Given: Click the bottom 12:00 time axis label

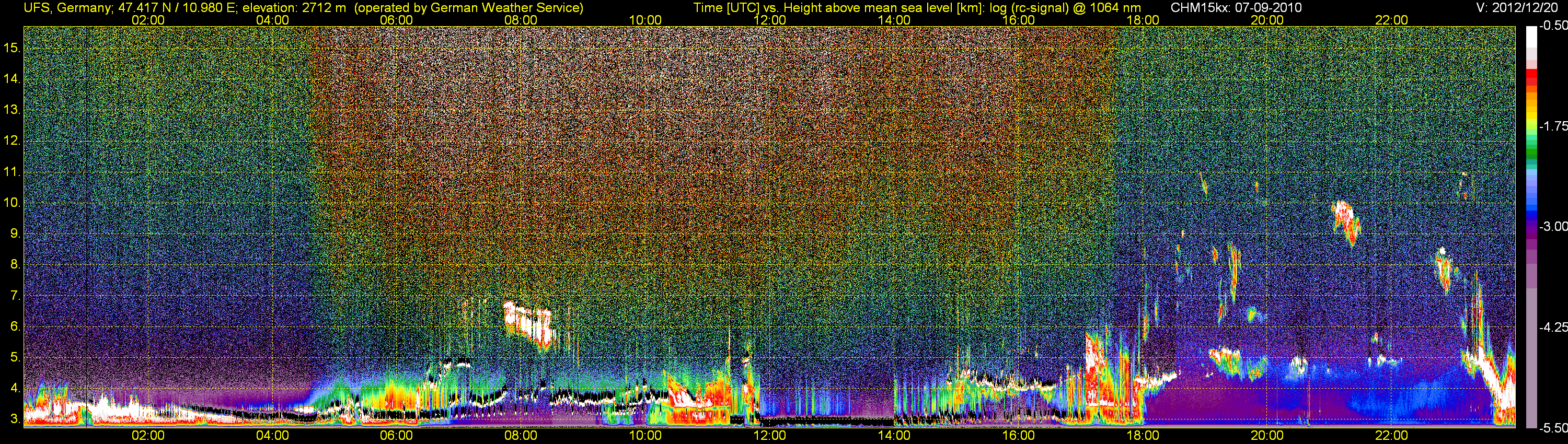Looking at the screenshot, I should click(x=769, y=436).
